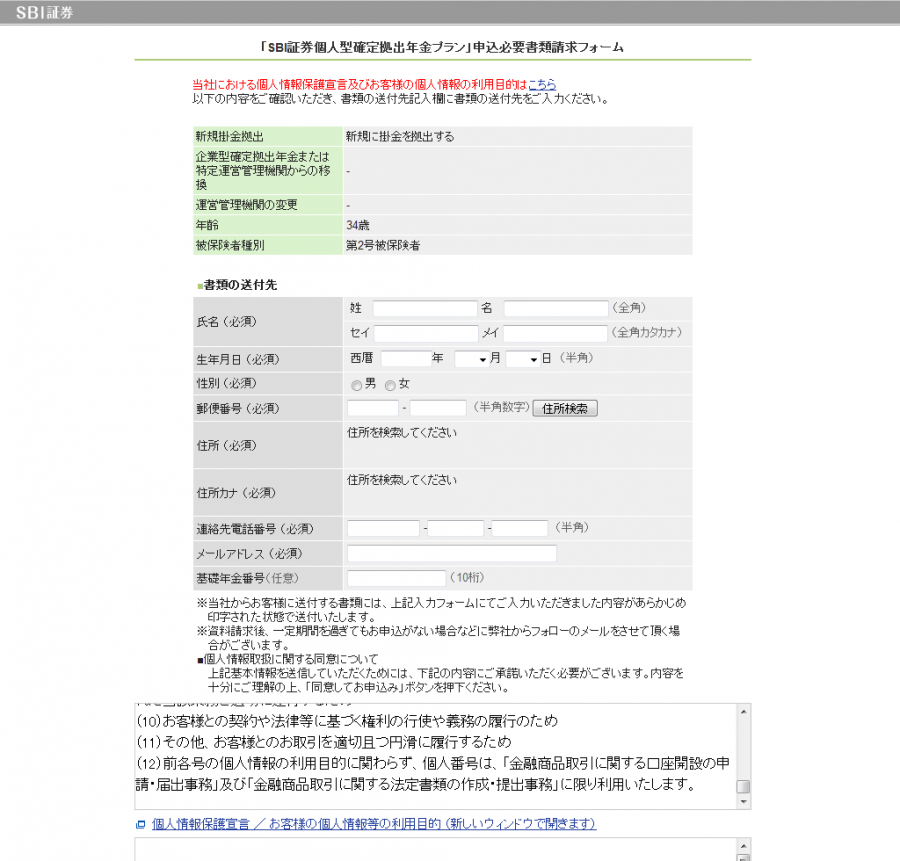Click the 名 (first name) input field
The height and width of the screenshot is (861, 900).
point(556,308)
